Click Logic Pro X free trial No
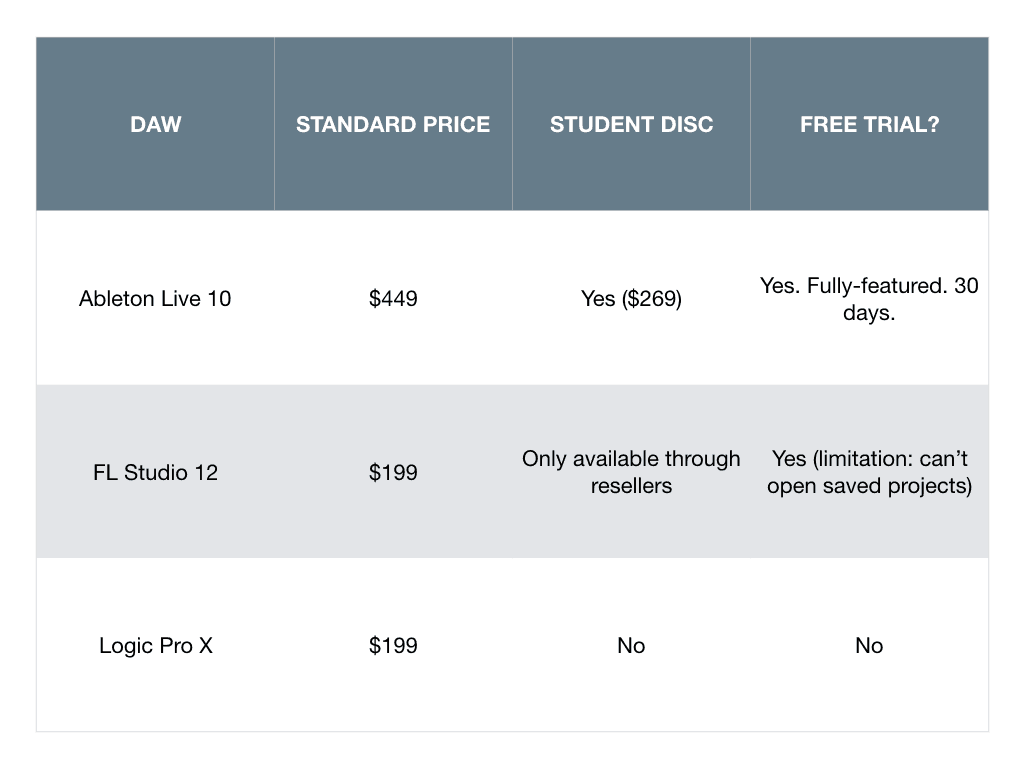Image resolution: width=1024 pixels, height=768 pixels. [869, 645]
